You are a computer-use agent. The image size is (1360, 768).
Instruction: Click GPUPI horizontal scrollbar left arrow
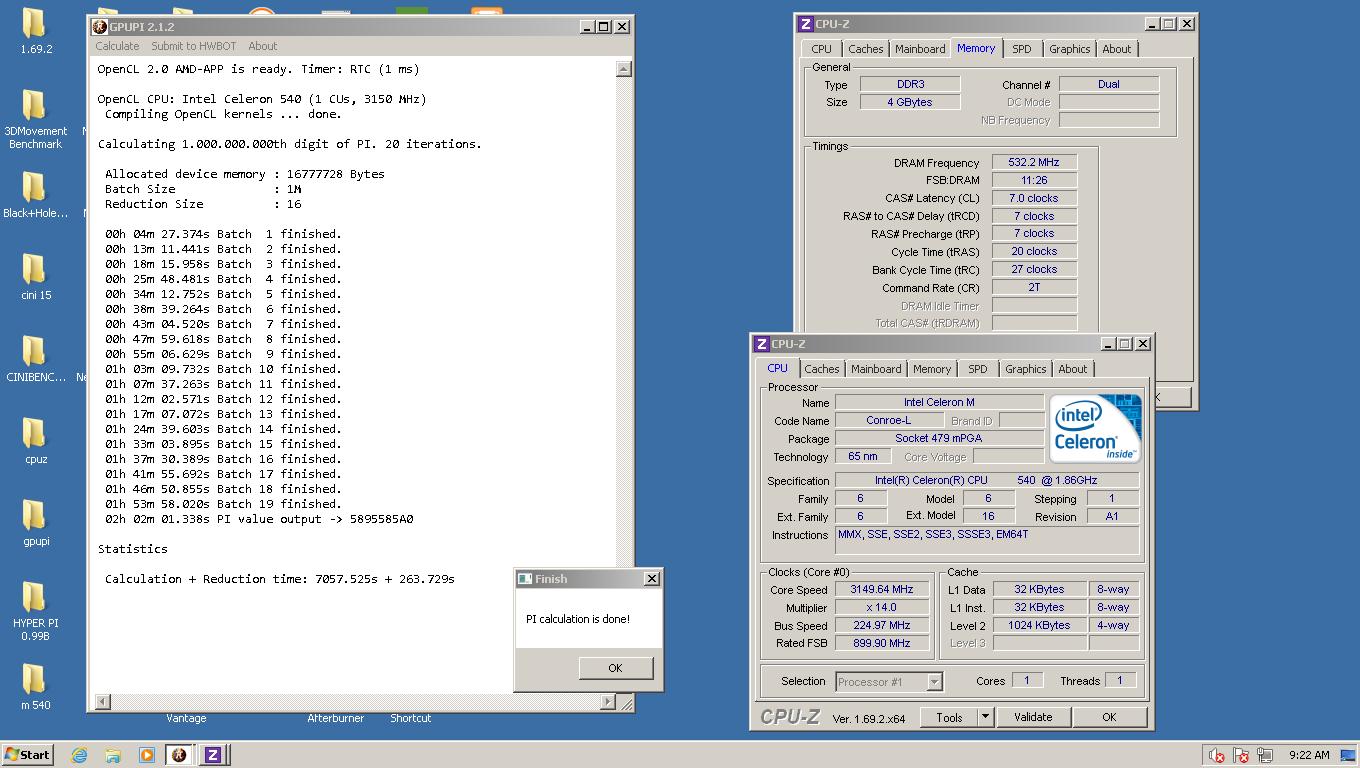102,702
